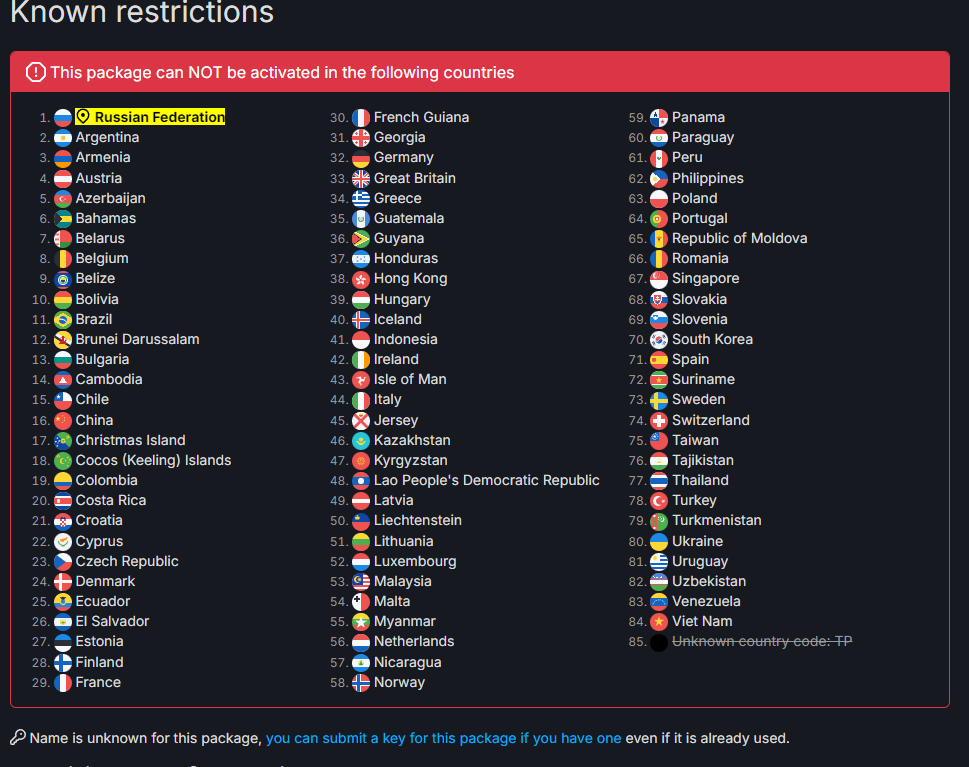Click the location pin icon beside Russian Federation
Screen dimensions: 969x767
[x=83, y=117]
